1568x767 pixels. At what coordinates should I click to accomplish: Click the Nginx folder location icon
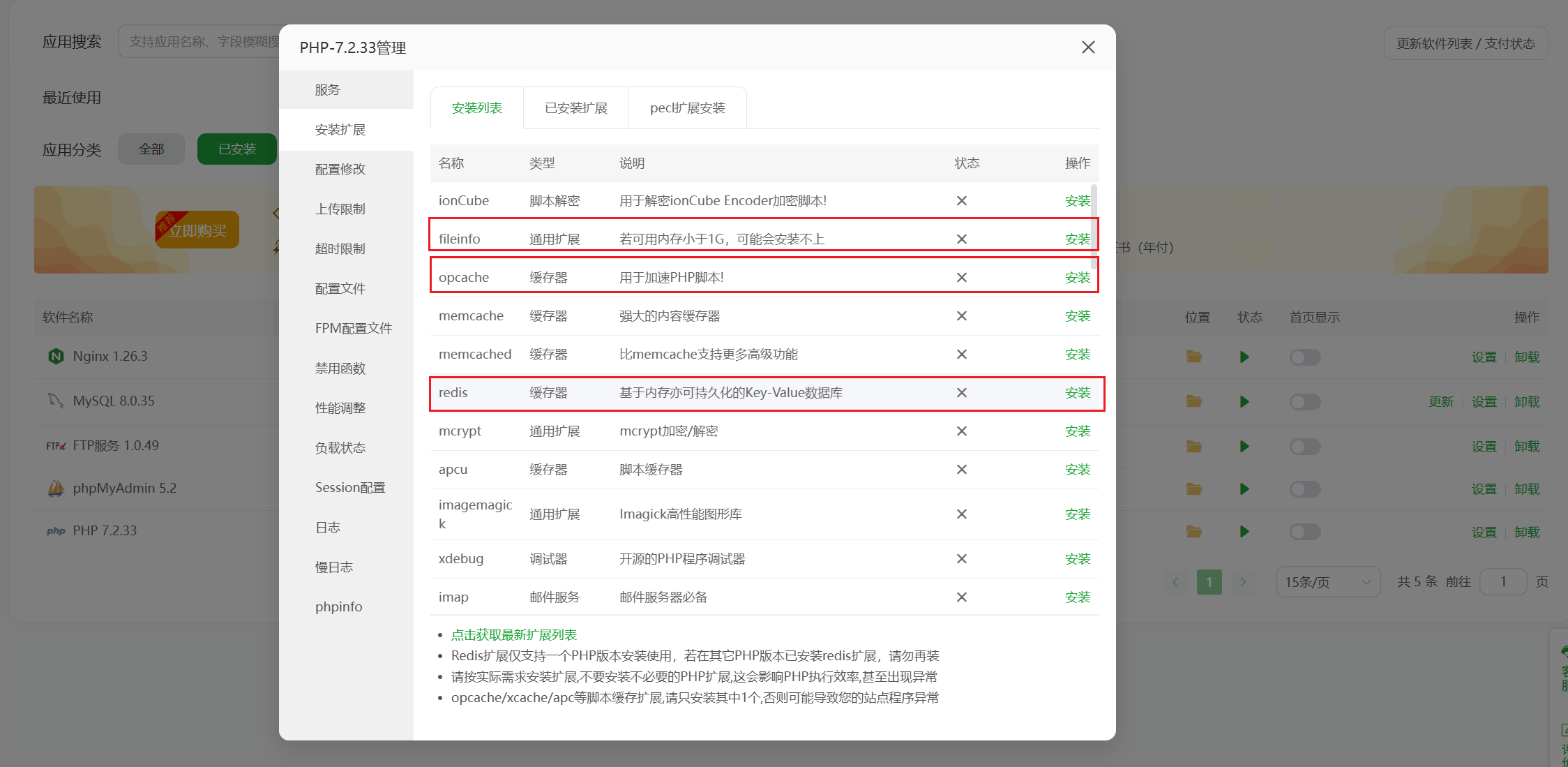click(1194, 357)
